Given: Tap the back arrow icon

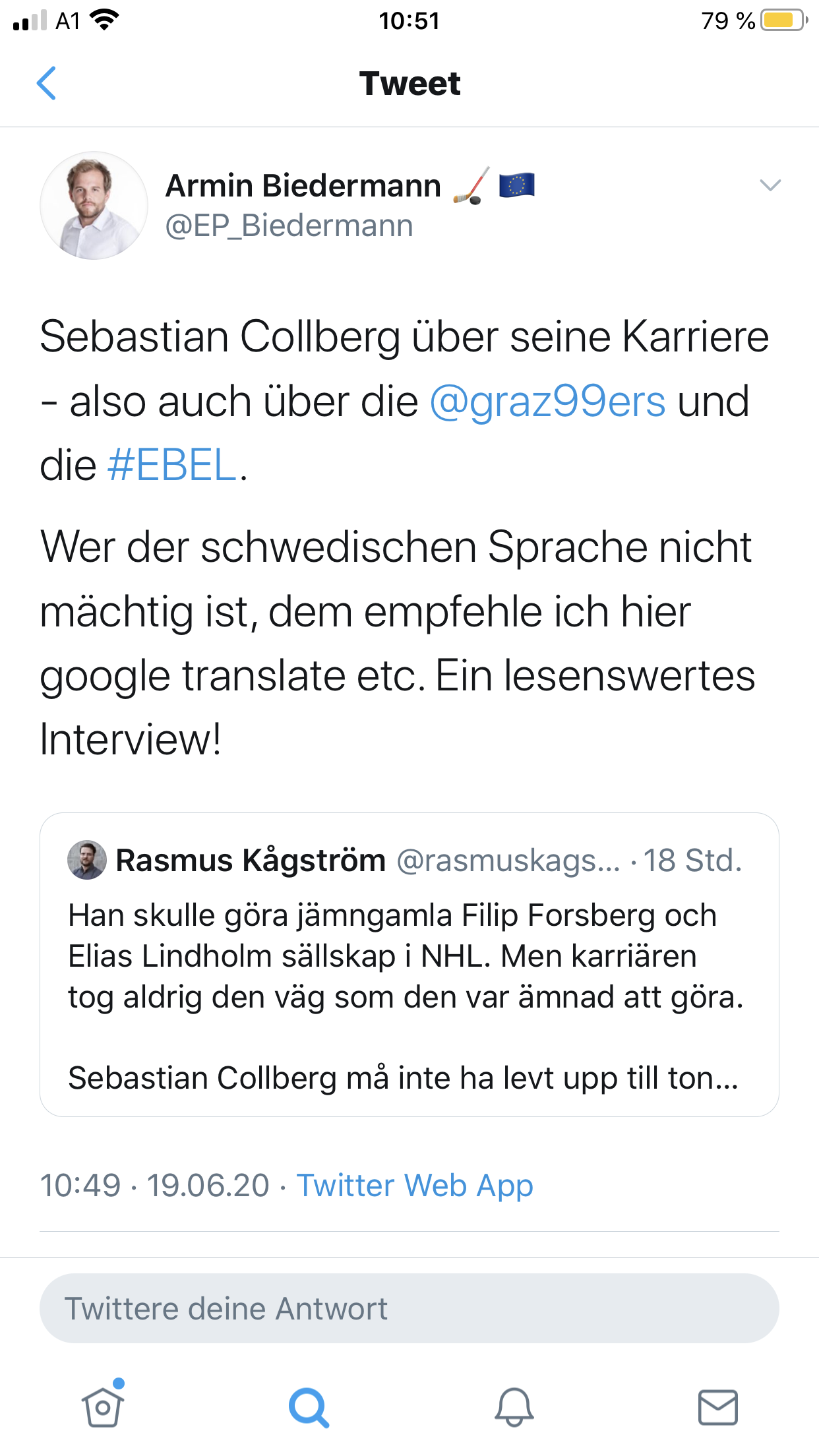Looking at the screenshot, I should [x=46, y=83].
